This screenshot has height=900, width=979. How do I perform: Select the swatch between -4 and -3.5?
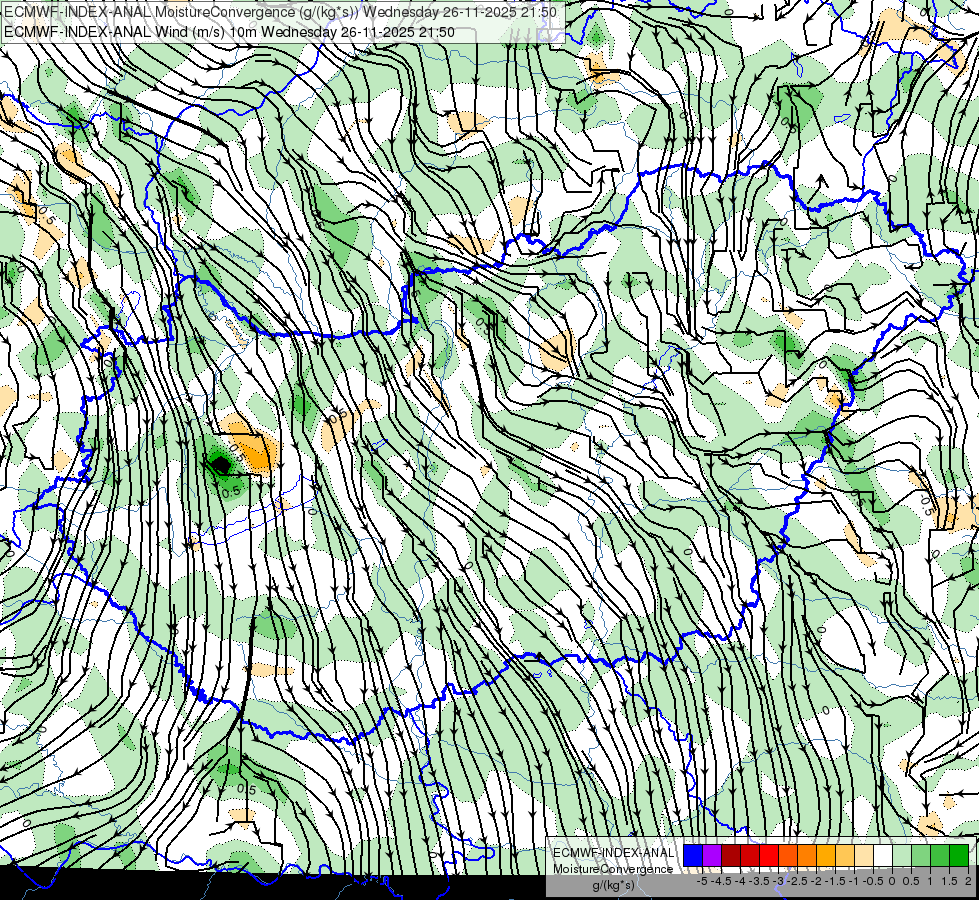(750, 855)
